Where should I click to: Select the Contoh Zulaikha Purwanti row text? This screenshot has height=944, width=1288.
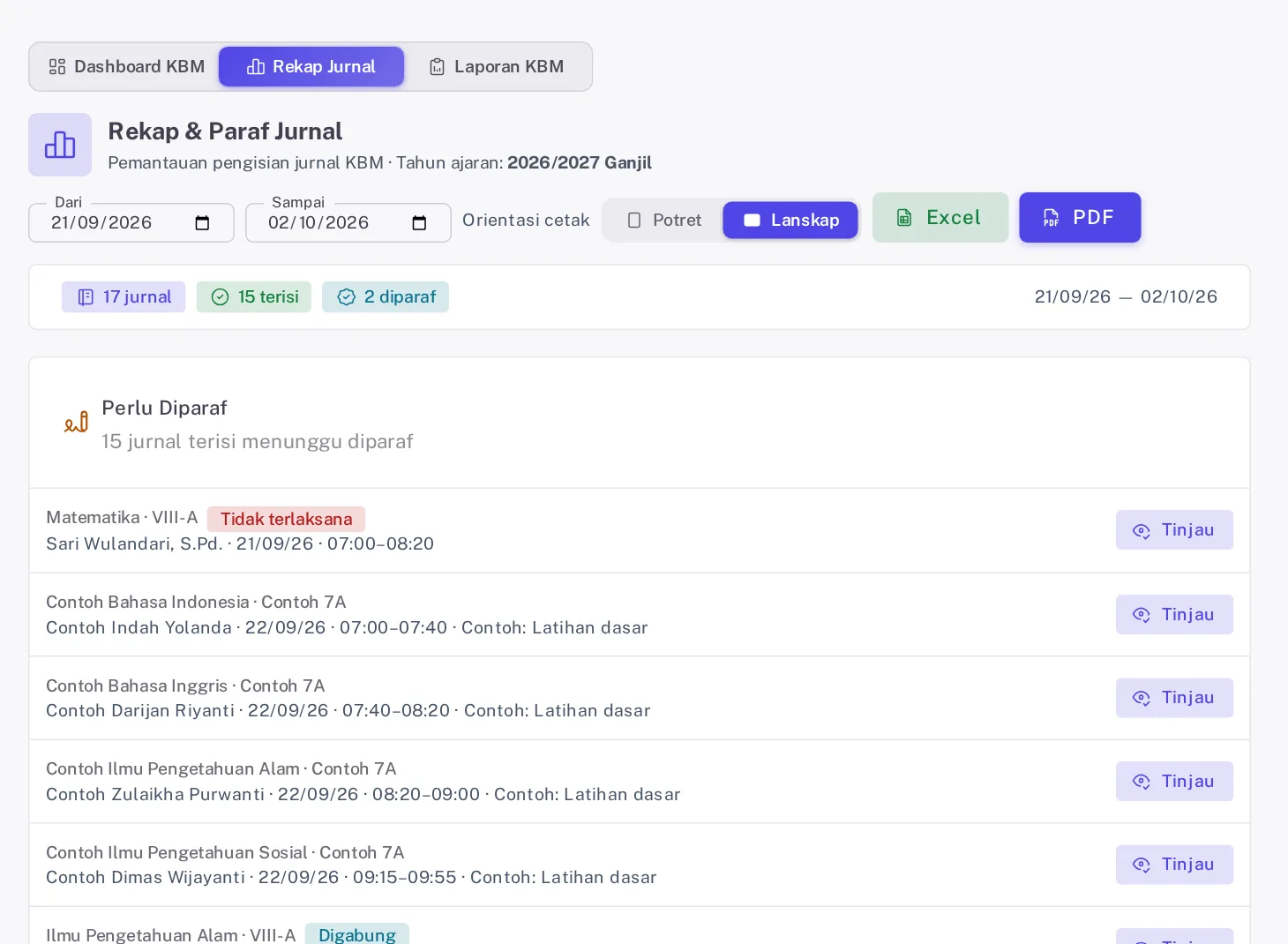pos(363,794)
